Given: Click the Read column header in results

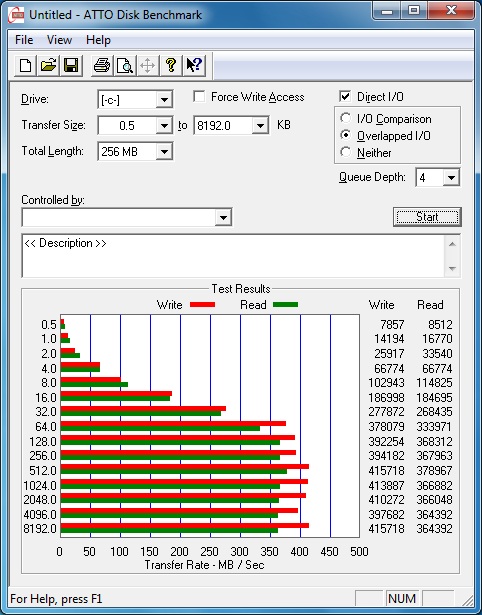Looking at the screenshot, I should pos(430,305).
